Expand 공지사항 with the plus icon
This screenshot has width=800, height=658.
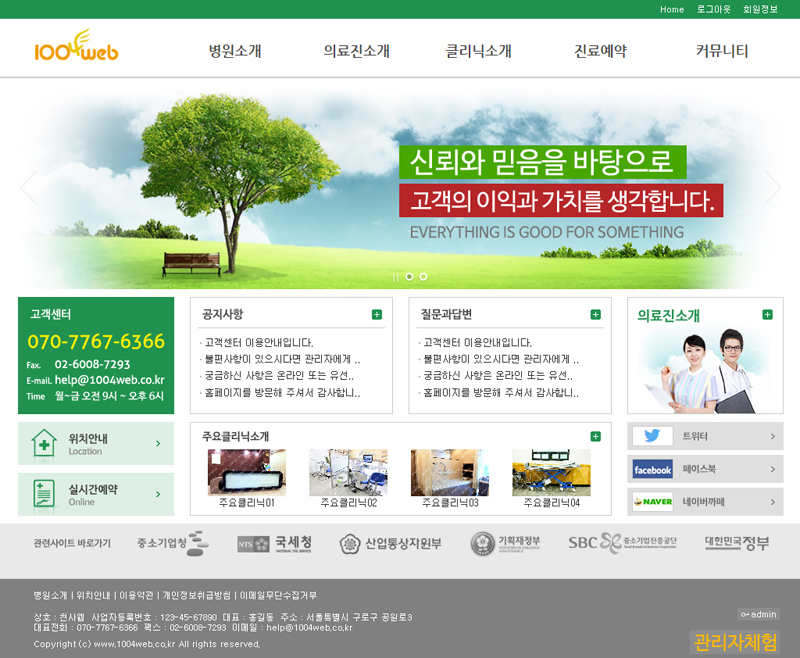point(377,315)
